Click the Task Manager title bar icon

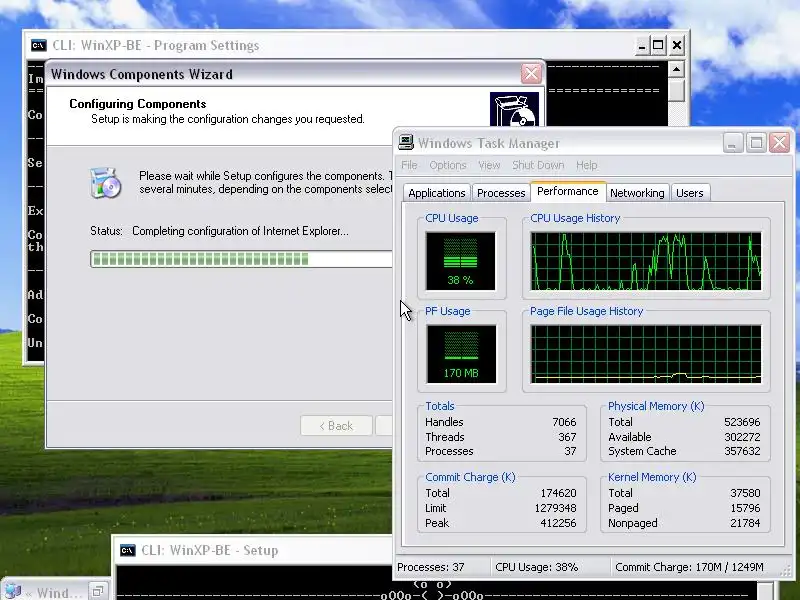tap(406, 142)
